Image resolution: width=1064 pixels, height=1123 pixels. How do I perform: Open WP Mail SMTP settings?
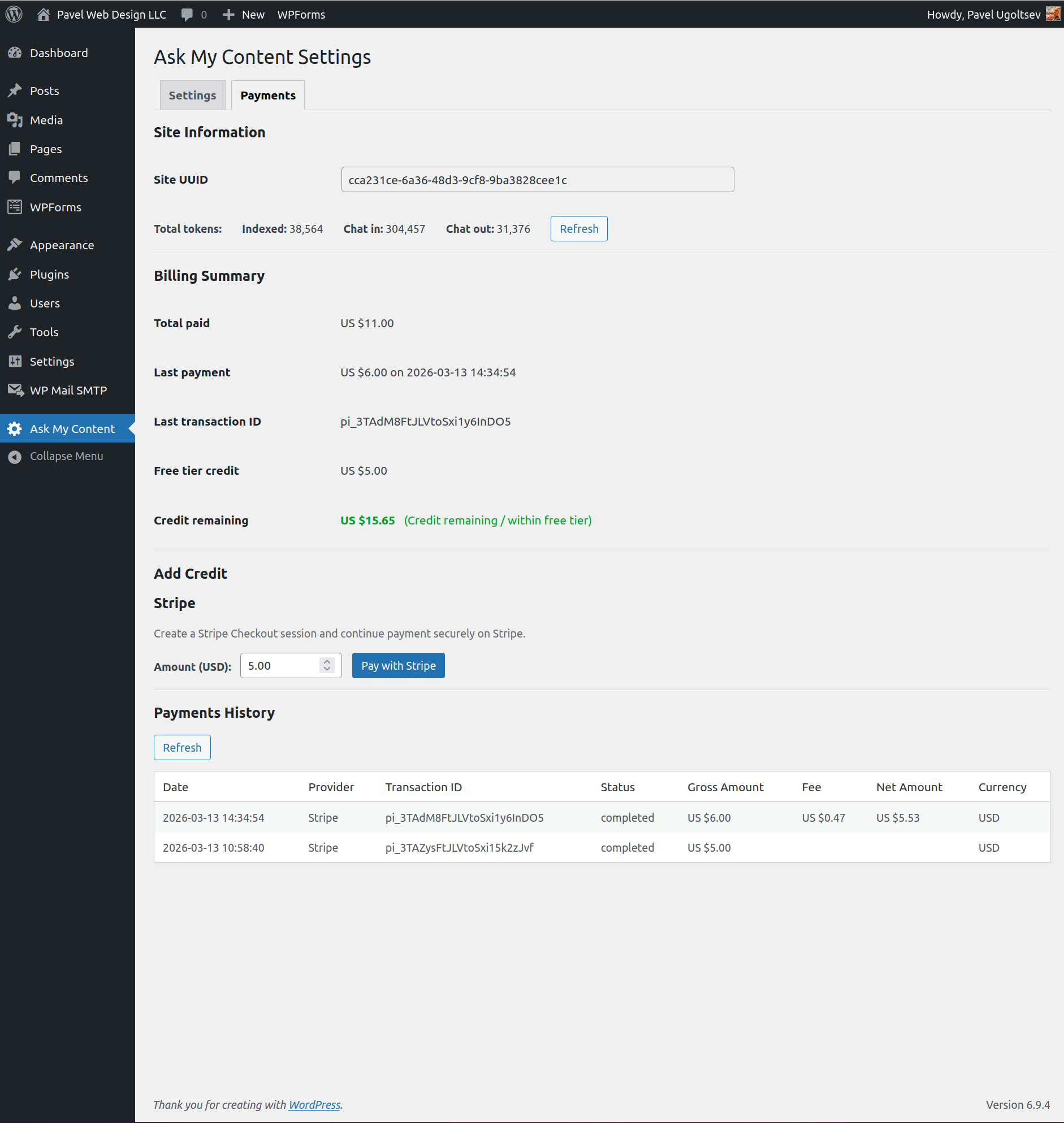tap(68, 390)
